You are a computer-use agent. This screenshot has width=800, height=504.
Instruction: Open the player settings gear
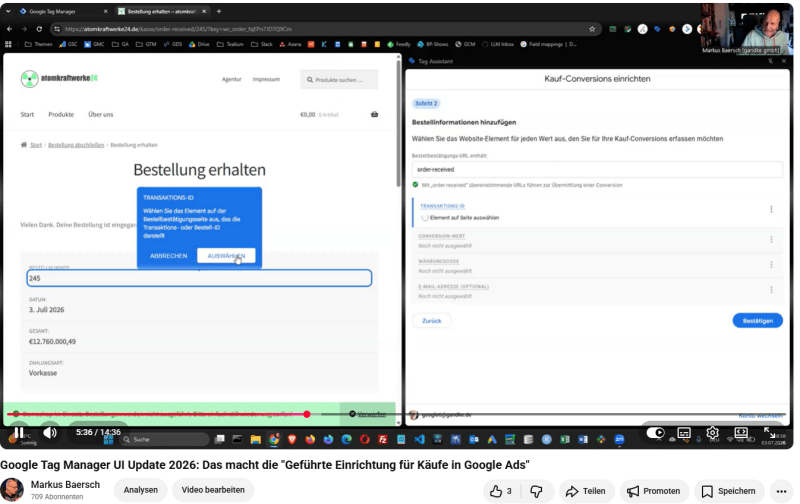[x=712, y=433]
